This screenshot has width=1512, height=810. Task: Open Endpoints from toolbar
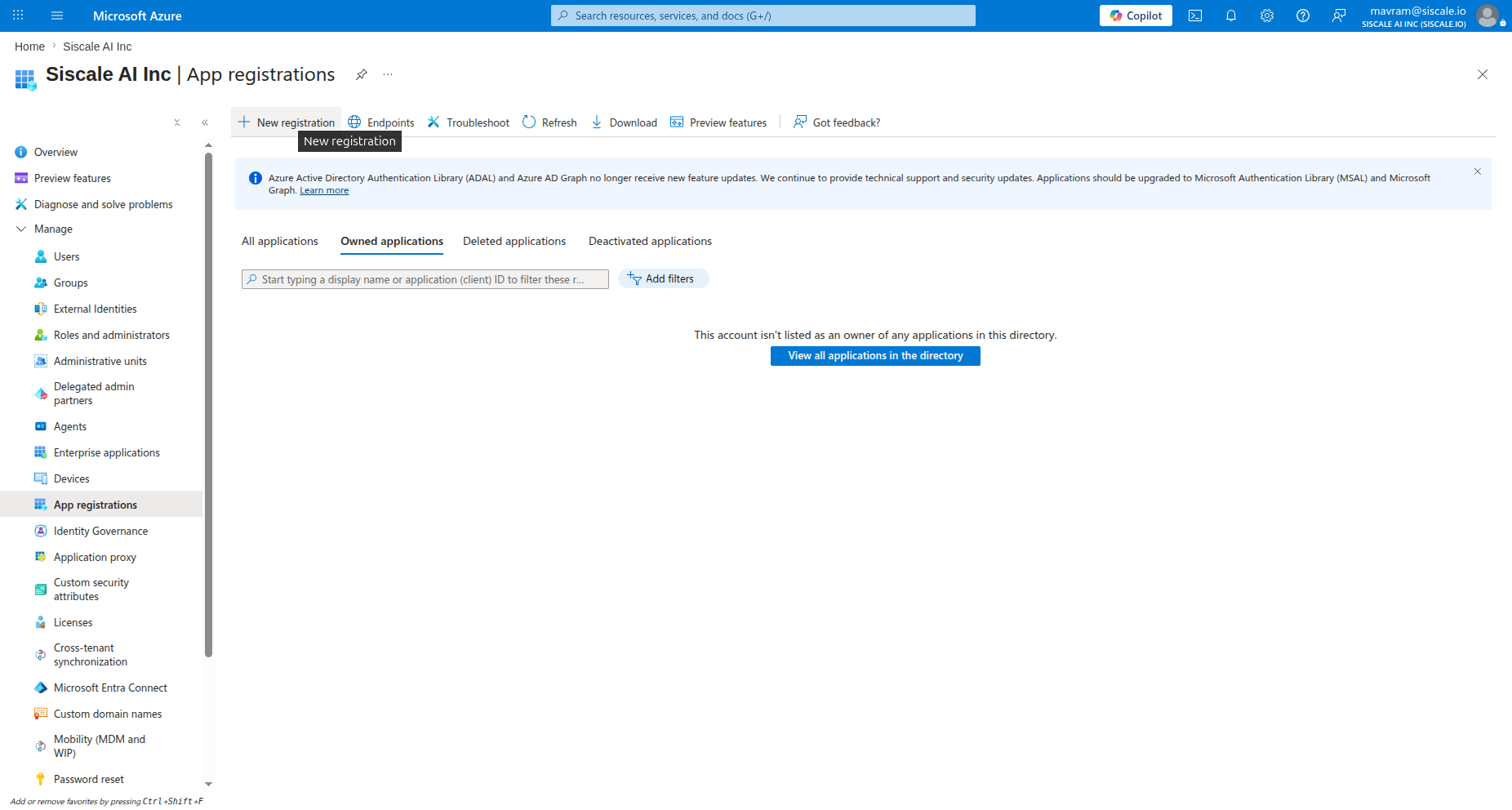[x=381, y=122]
